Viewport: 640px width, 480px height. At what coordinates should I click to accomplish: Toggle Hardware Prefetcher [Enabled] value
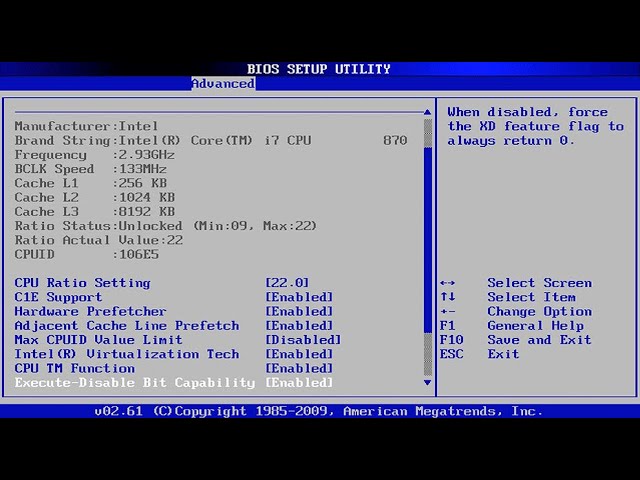(299, 311)
